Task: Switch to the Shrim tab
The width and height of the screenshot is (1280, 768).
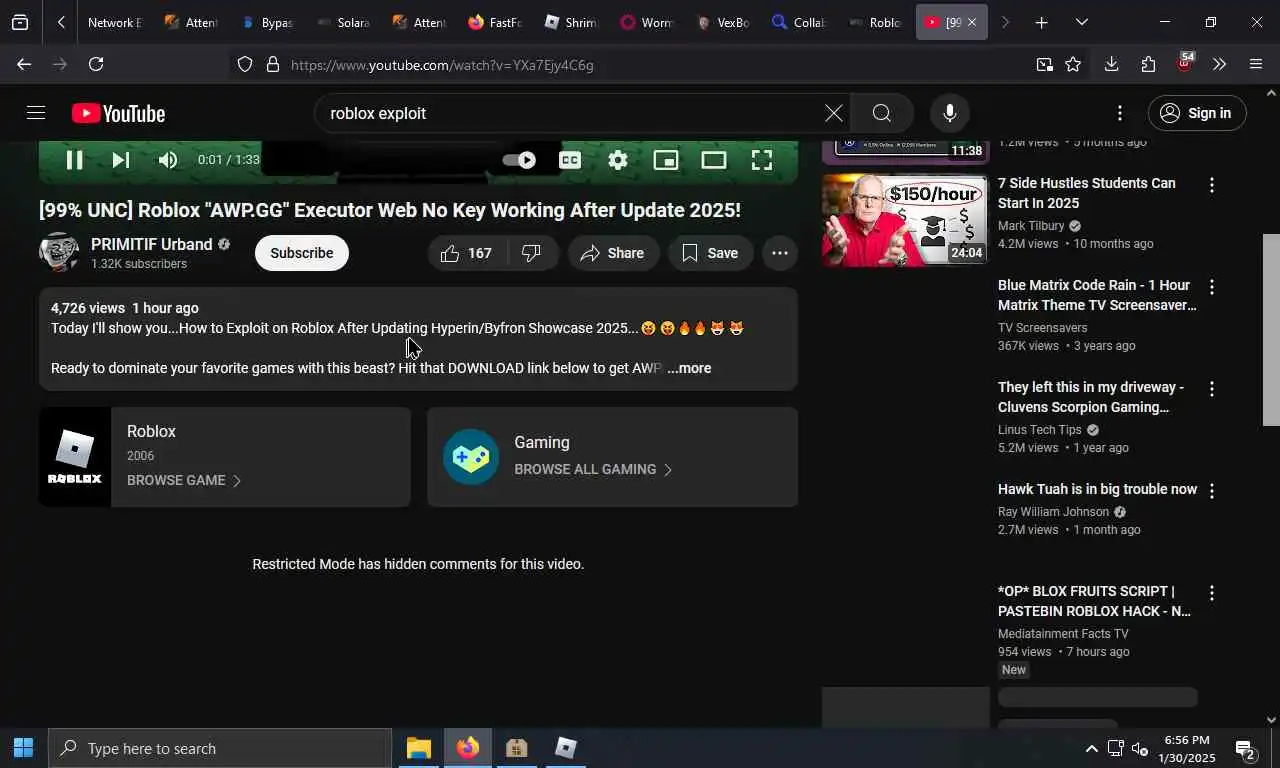Action: pyautogui.click(x=571, y=22)
